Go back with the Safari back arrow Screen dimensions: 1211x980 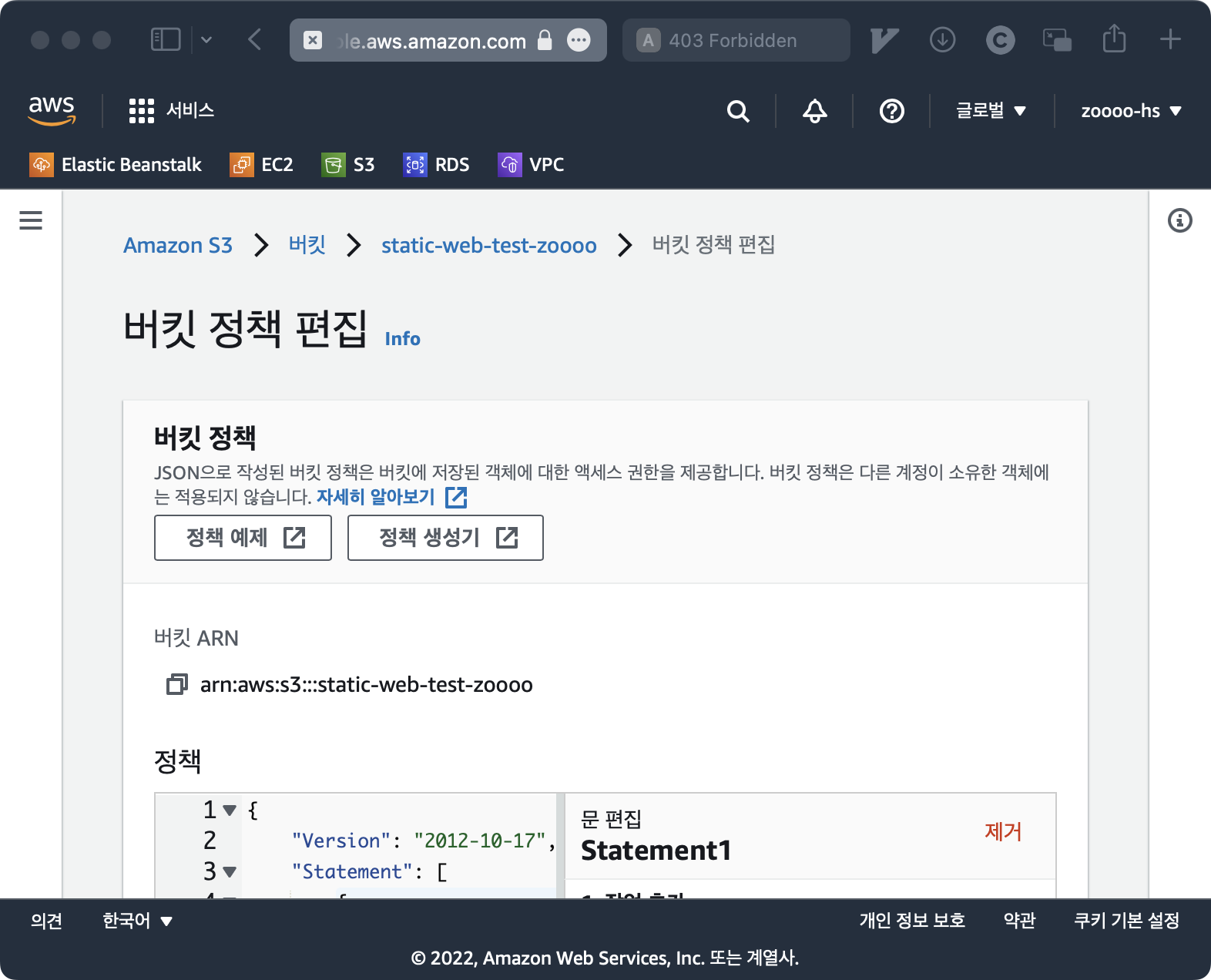coord(255,39)
